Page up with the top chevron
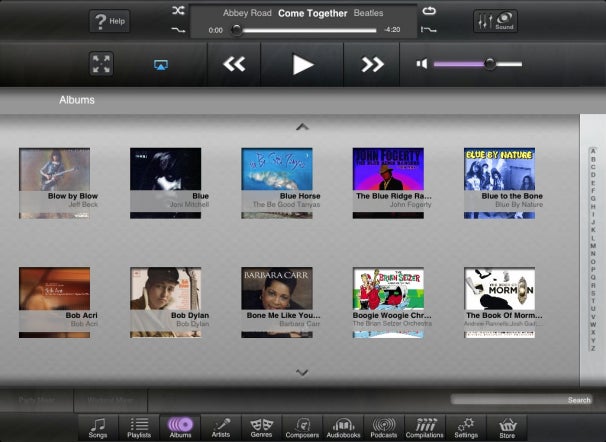606x442 pixels. [x=302, y=127]
